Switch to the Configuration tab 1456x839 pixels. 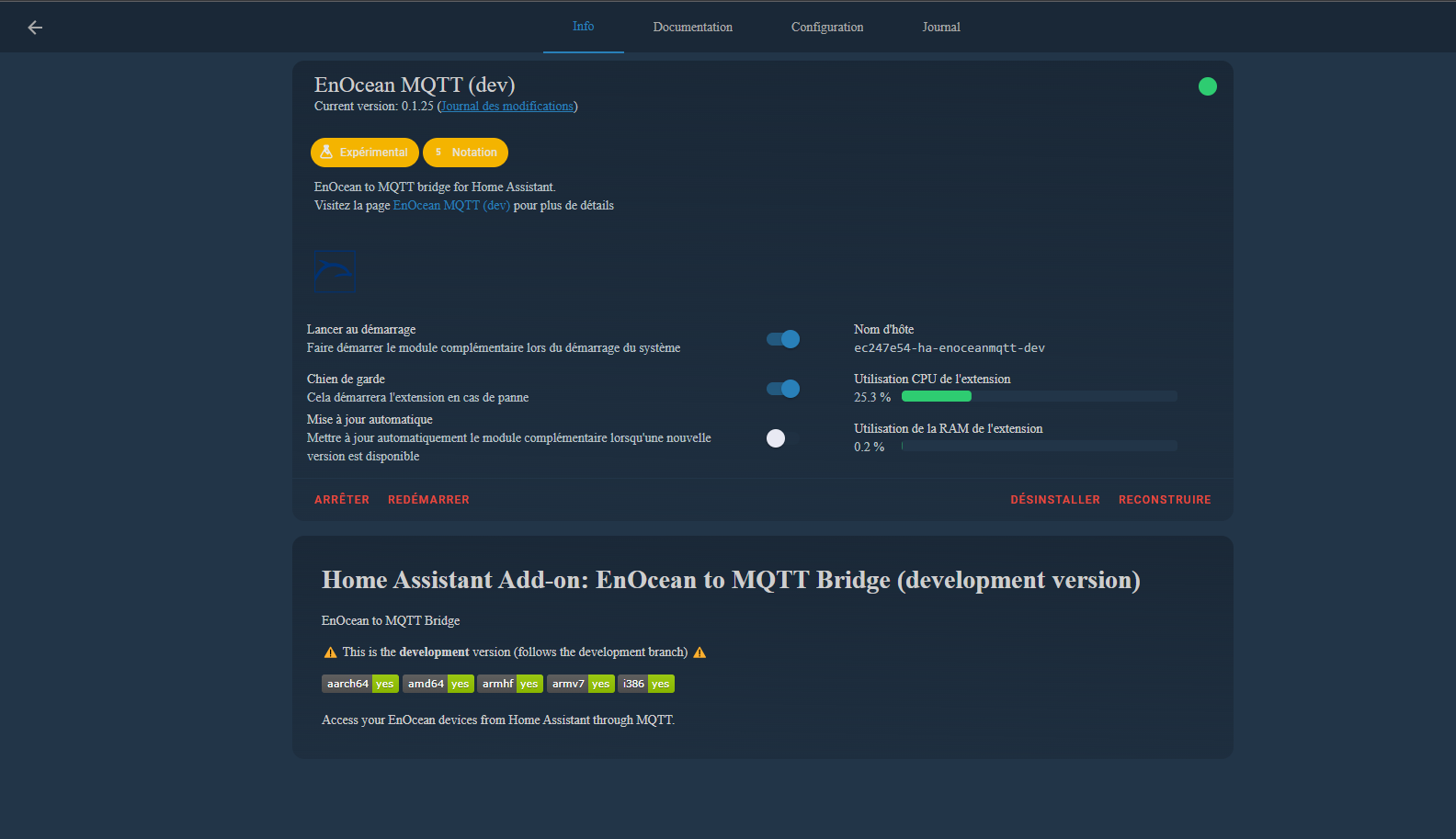coord(826,28)
